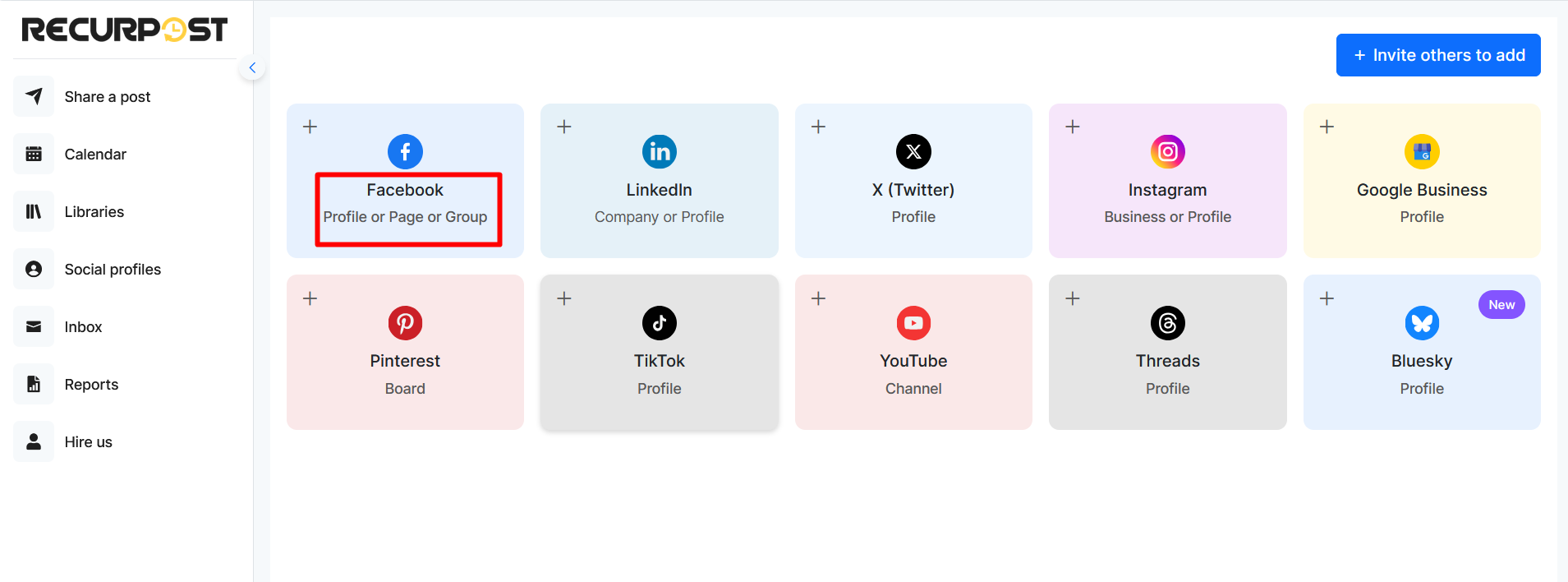1568x582 pixels.
Task: Click the Facebook logo icon
Action: [x=405, y=151]
